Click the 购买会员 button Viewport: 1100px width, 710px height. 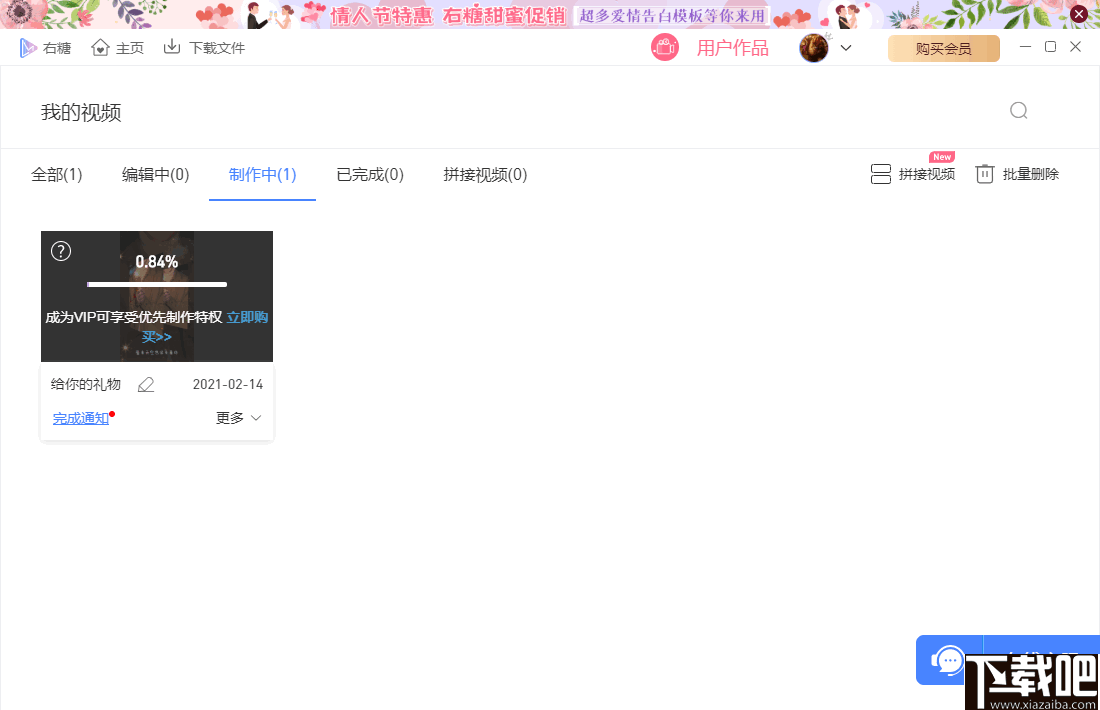click(x=944, y=48)
